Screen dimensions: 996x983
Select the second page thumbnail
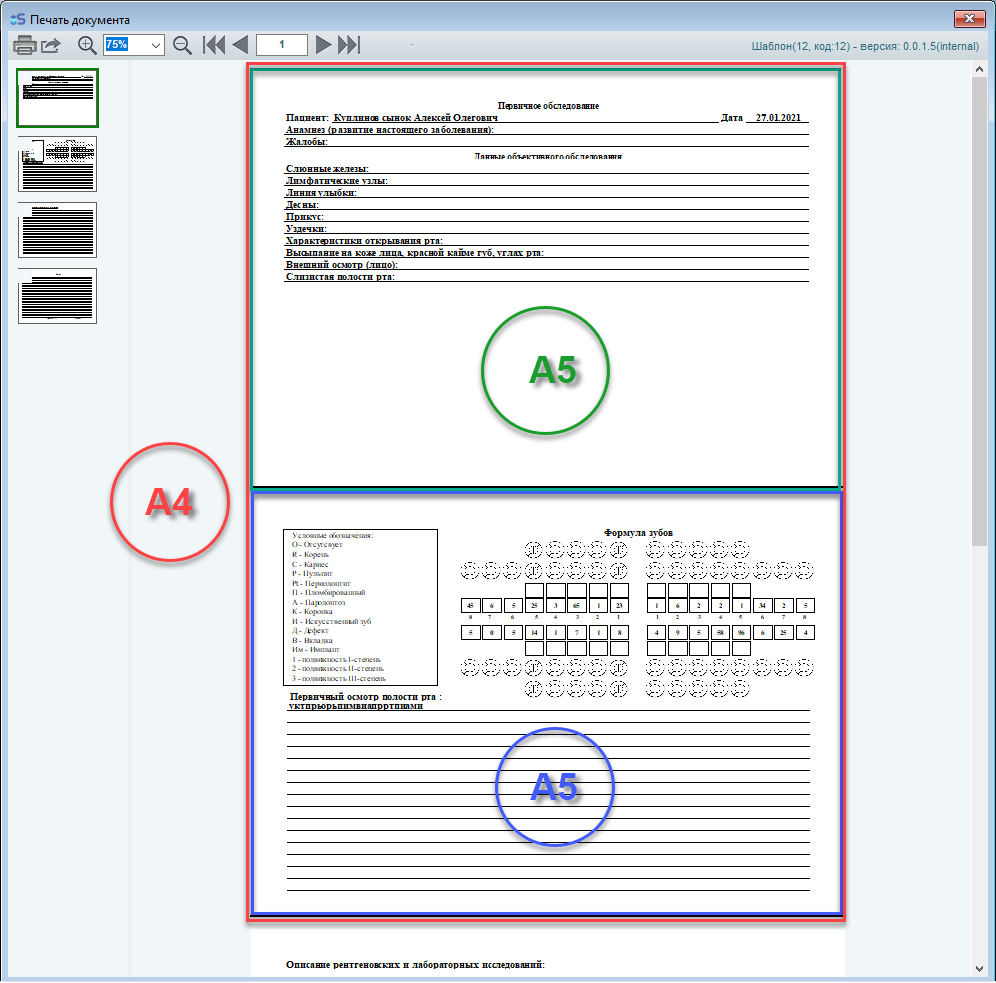57,164
